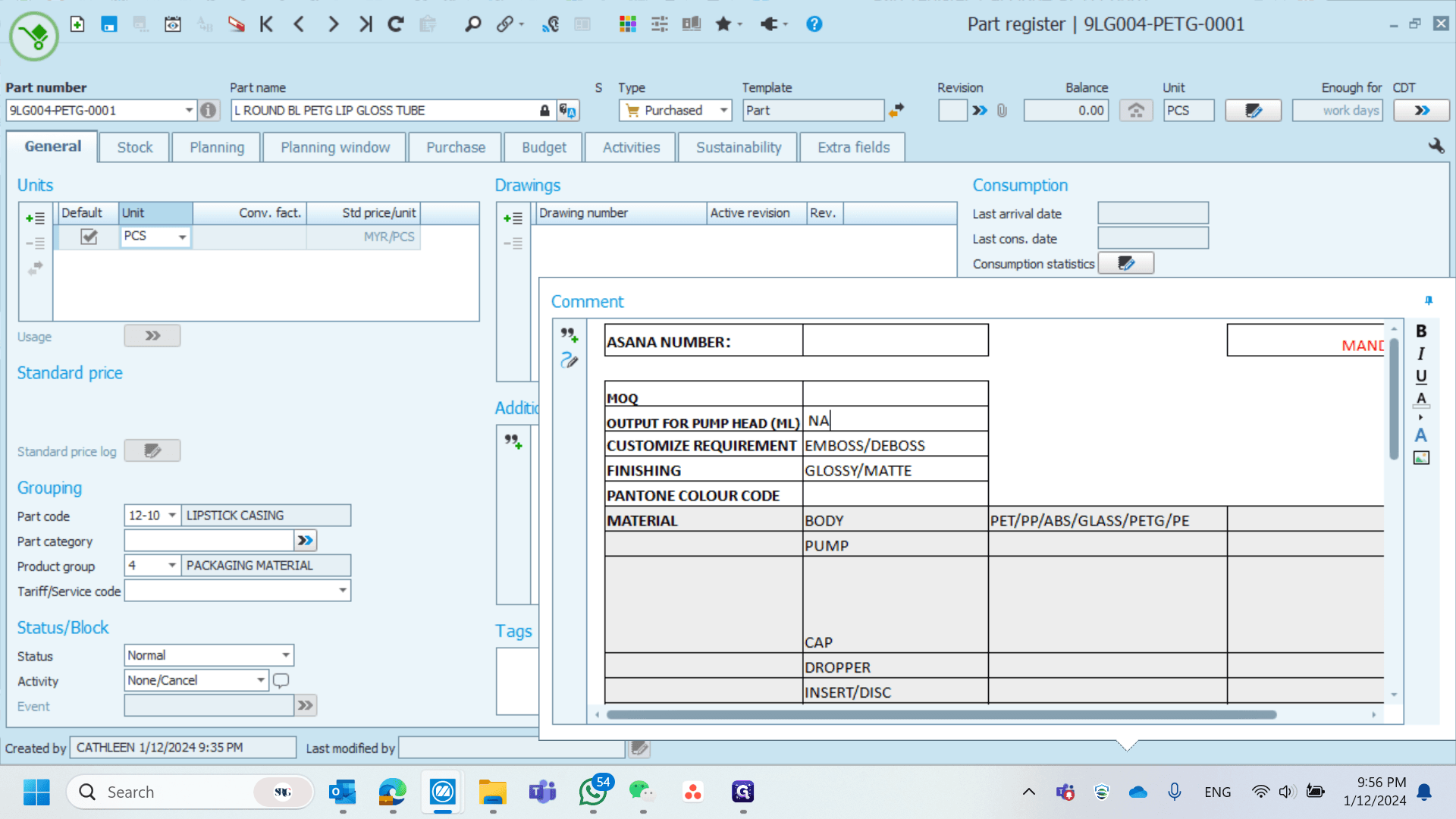Expand Tariff/Service code dropdown
The image size is (1456, 819).
pos(343,591)
